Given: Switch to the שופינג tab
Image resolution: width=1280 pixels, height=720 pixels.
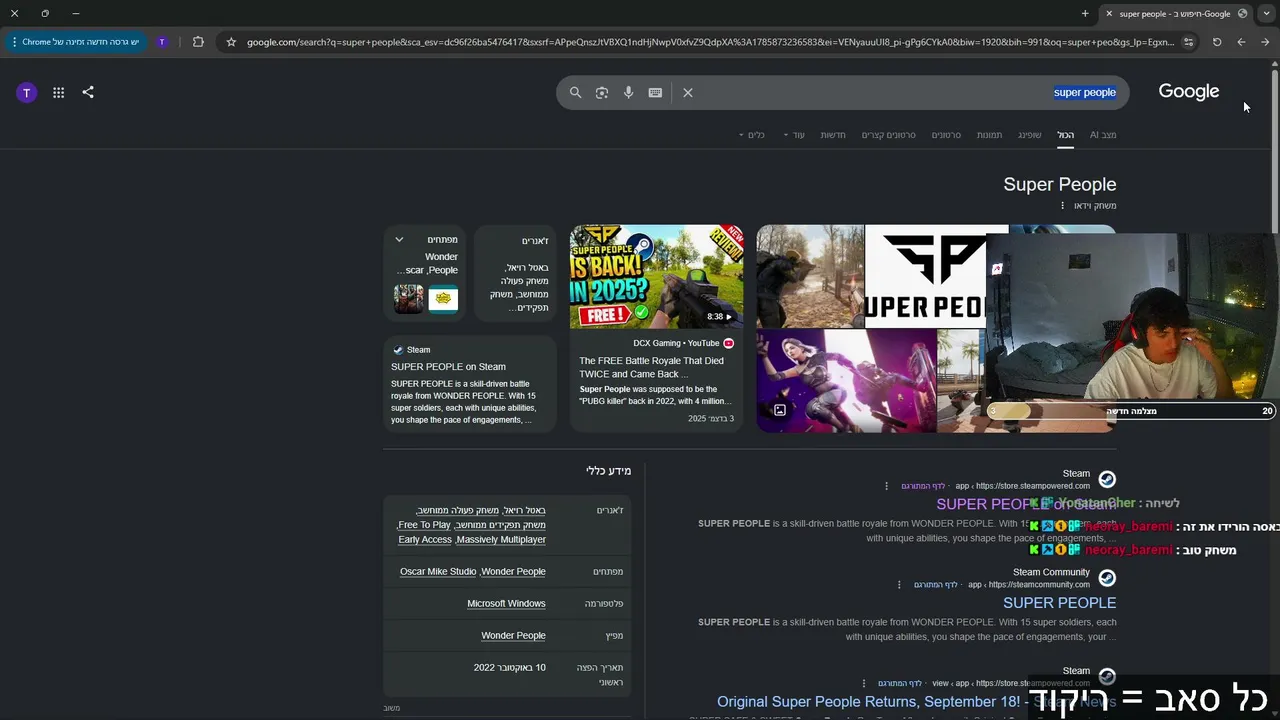Looking at the screenshot, I should [1030, 135].
